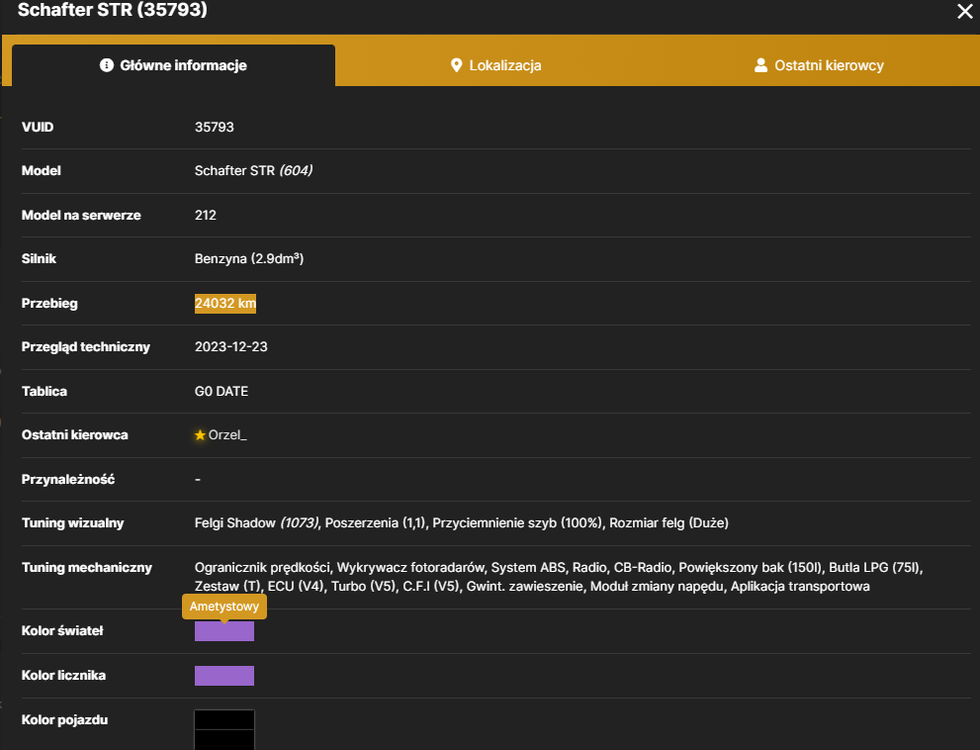Viewport: 980px width, 750px height.
Task: Click the Przegląd techniczny row label
Action: 86,347
